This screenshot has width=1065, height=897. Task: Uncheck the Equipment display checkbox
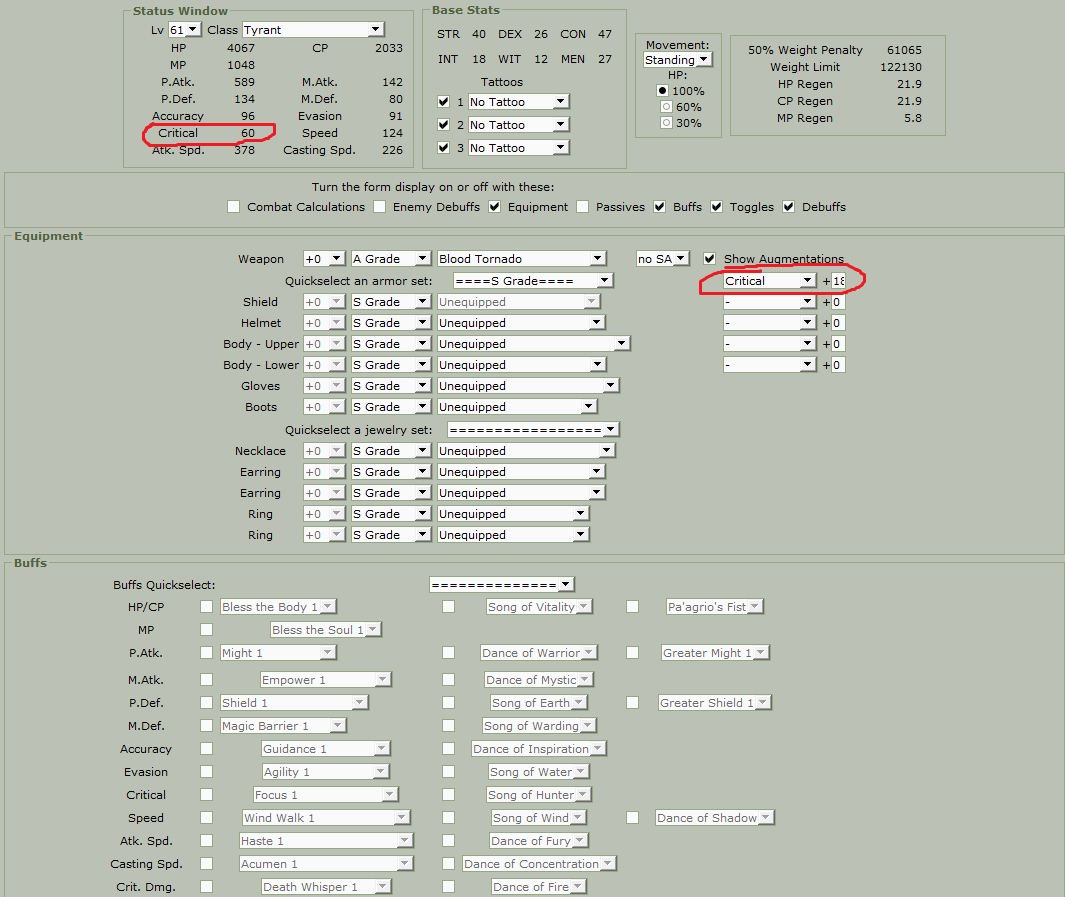[494, 206]
